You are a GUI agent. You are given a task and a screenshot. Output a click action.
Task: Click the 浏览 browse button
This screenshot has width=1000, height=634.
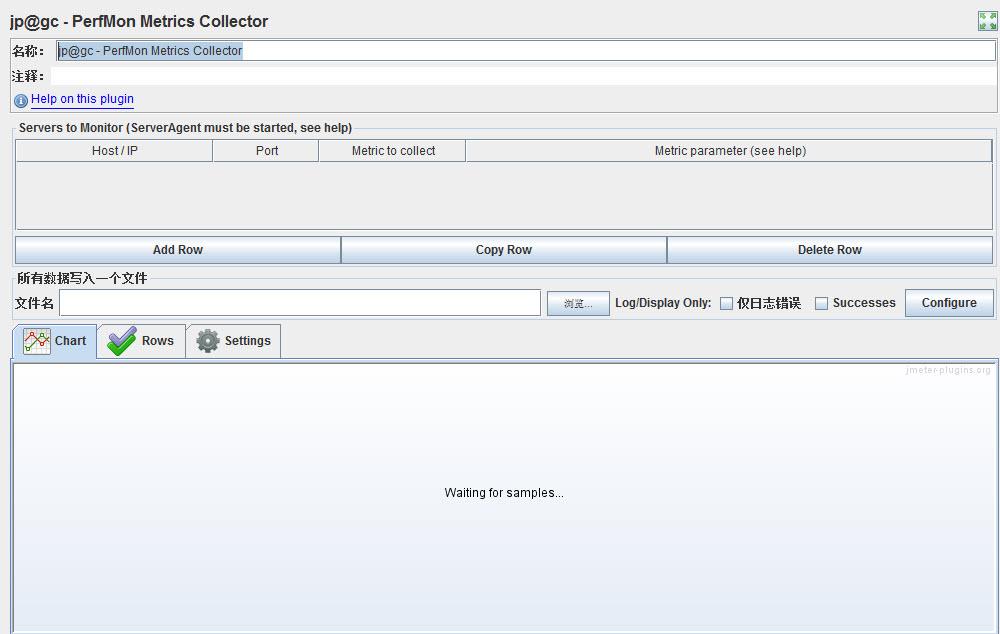(x=578, y=304)
